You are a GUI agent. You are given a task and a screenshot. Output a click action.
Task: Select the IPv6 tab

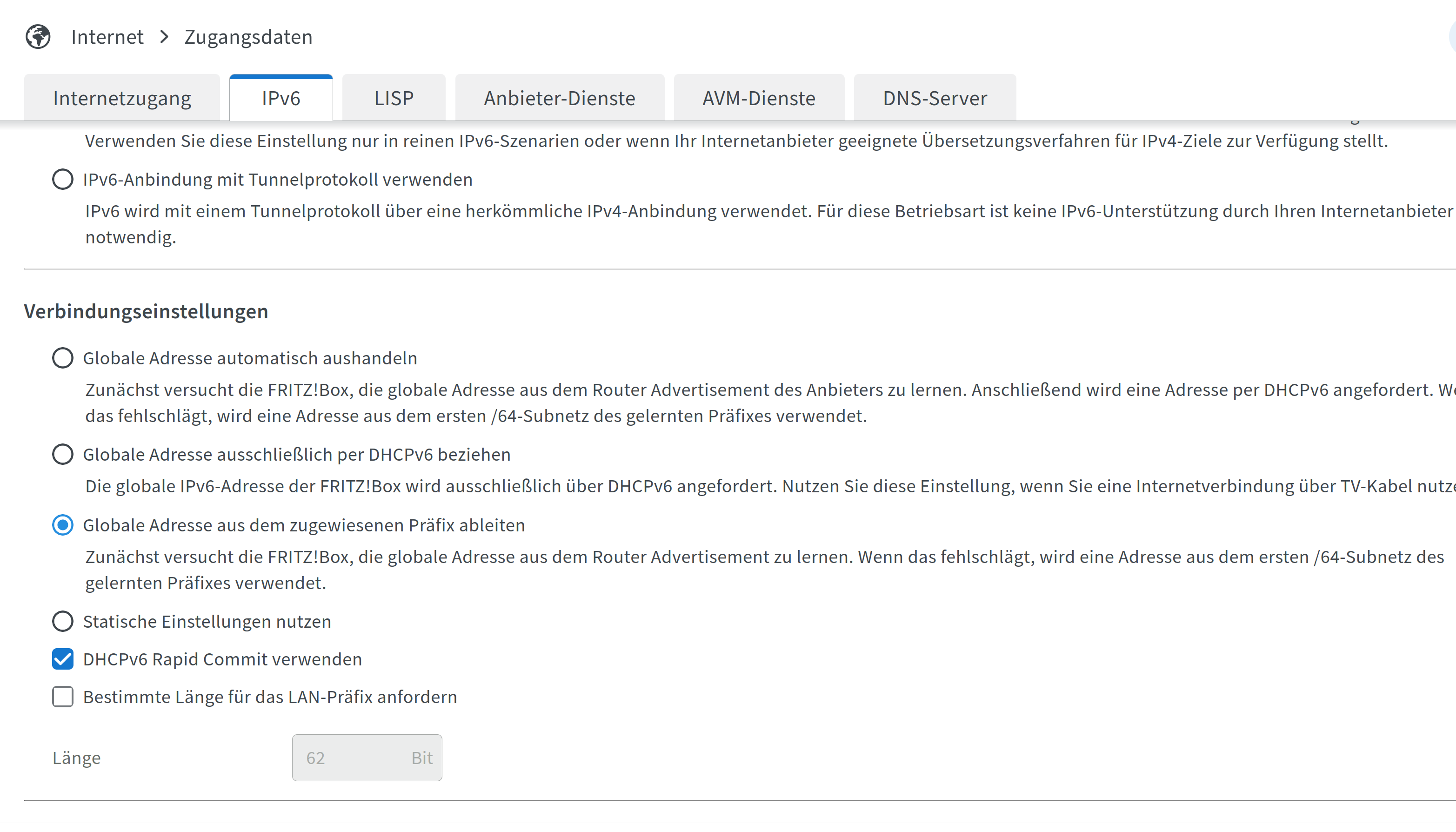point(281,98)
